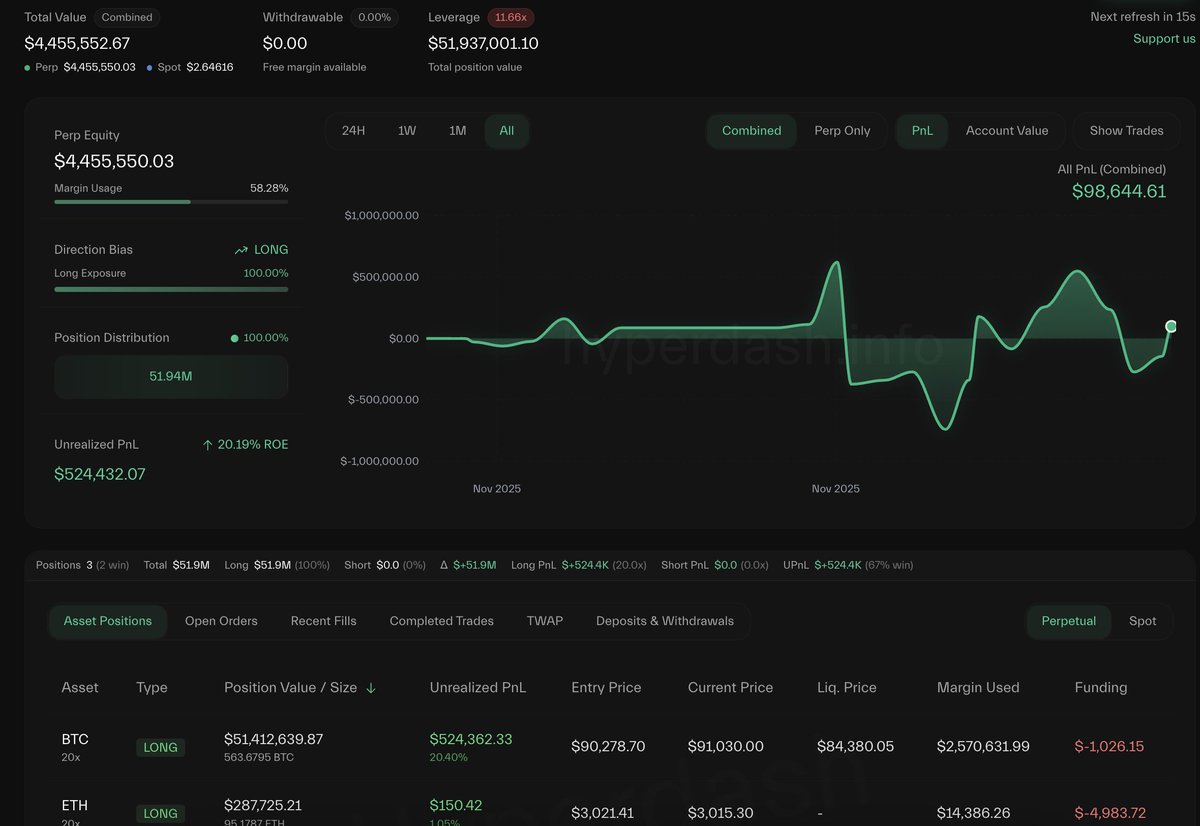Click the chart's latest data point marker

tap(1171, 326)
